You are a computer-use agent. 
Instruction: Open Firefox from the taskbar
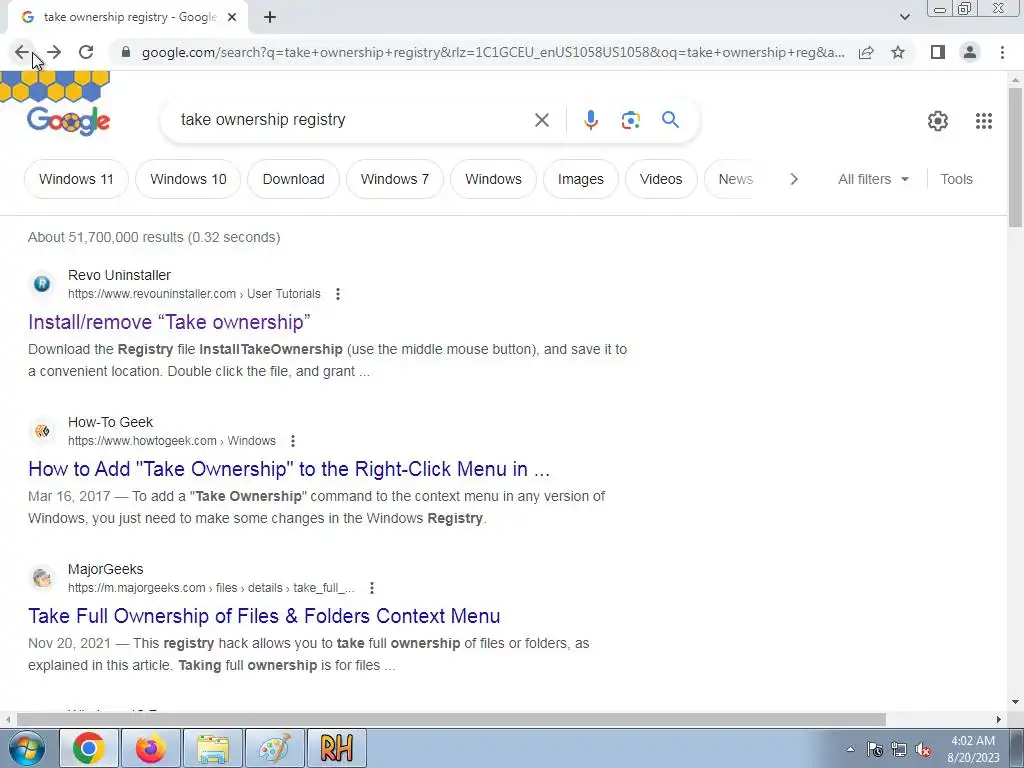[x=150, y=748]
